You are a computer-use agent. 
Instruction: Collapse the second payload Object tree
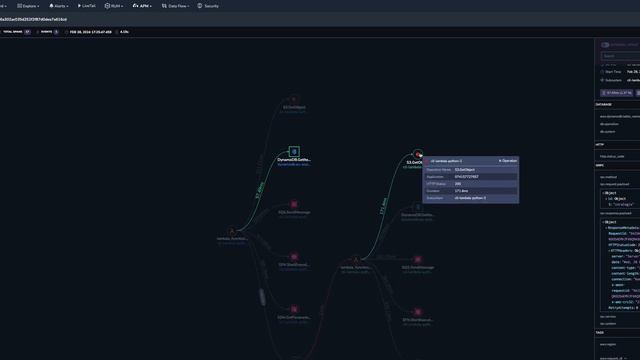pyautogui.click(x=603, y=222)
